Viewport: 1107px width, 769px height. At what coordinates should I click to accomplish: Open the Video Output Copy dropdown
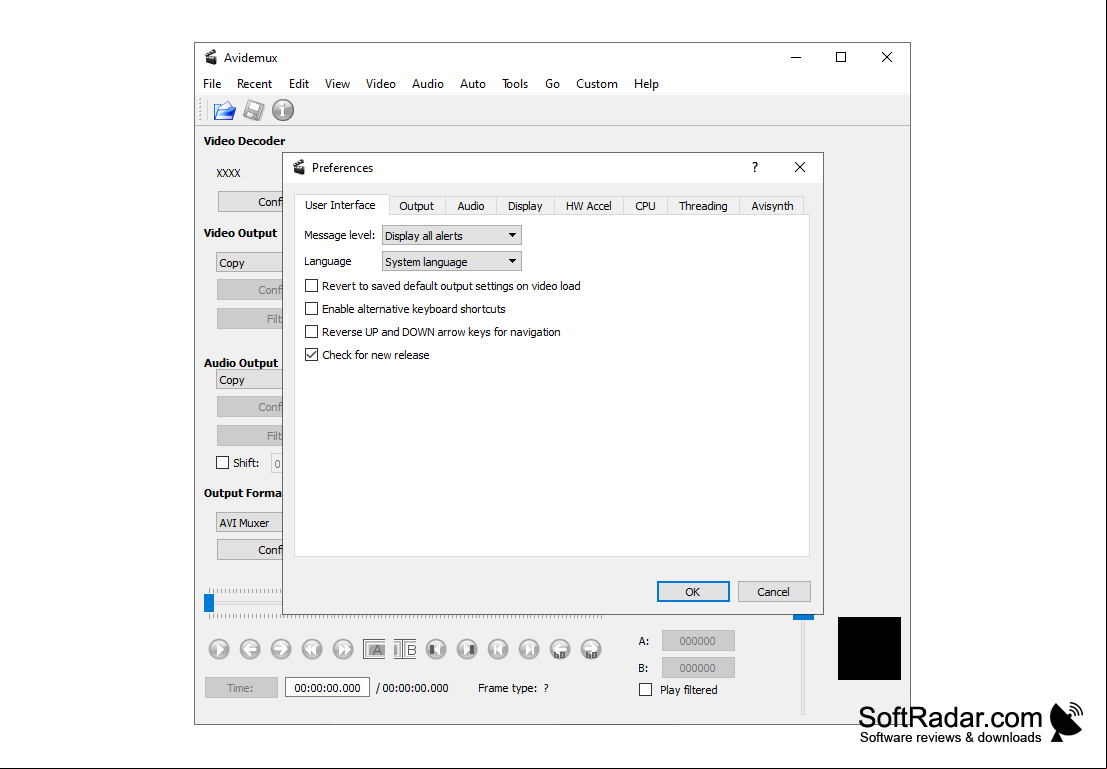tap(249, 263)
